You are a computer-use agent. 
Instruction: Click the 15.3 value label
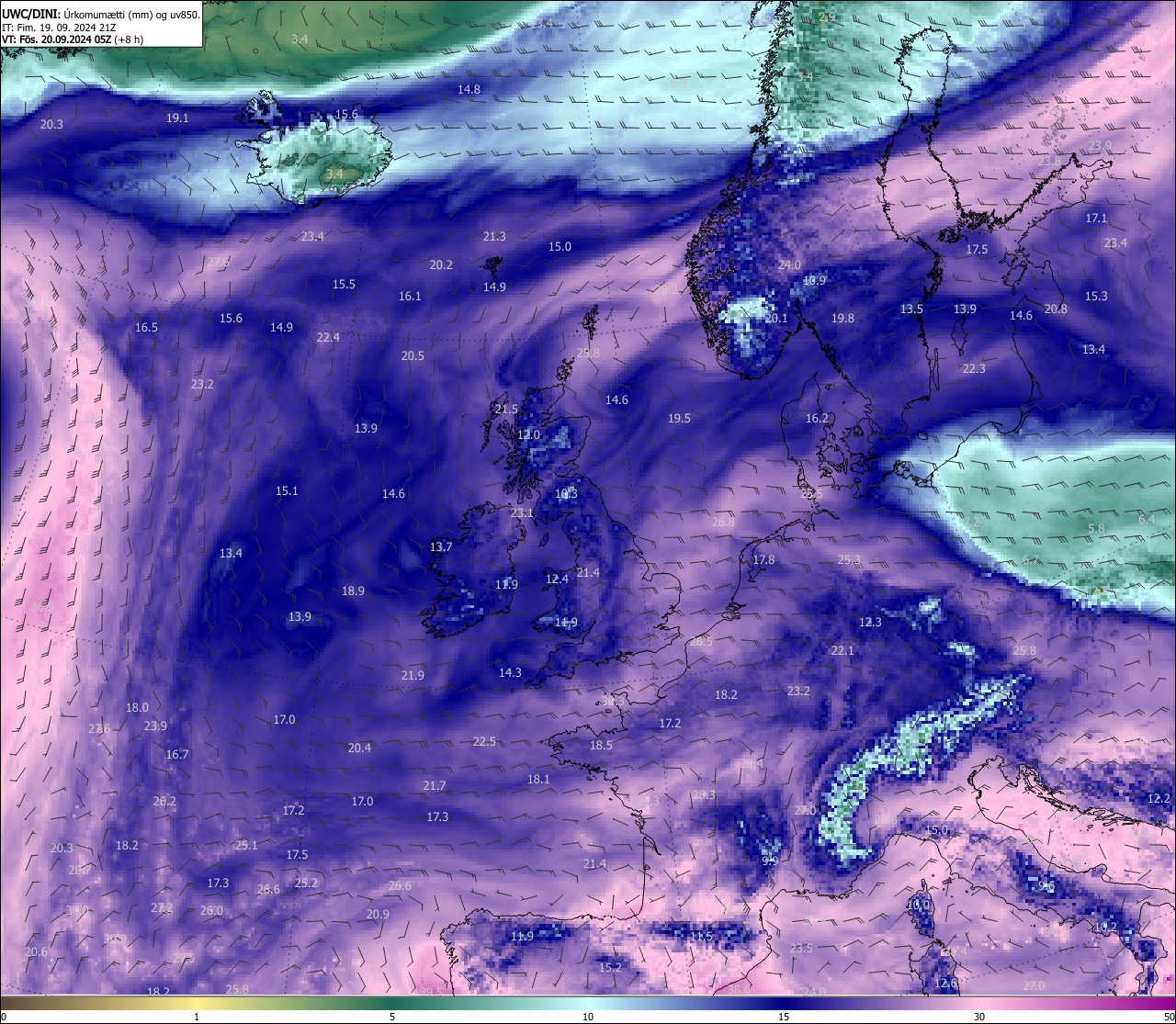(x=1096, y=297)
